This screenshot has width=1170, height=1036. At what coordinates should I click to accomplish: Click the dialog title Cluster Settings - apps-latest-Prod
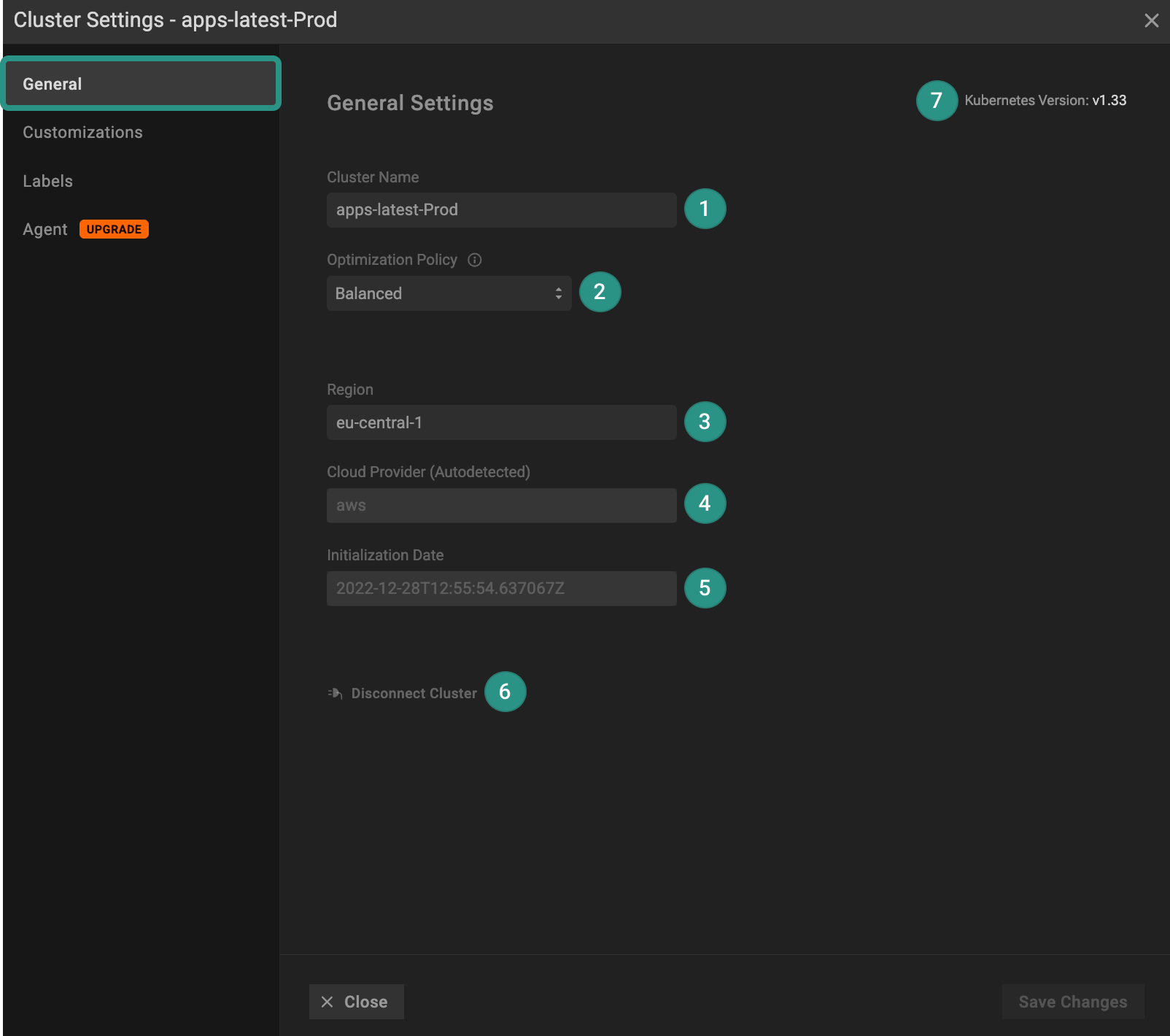175,20
